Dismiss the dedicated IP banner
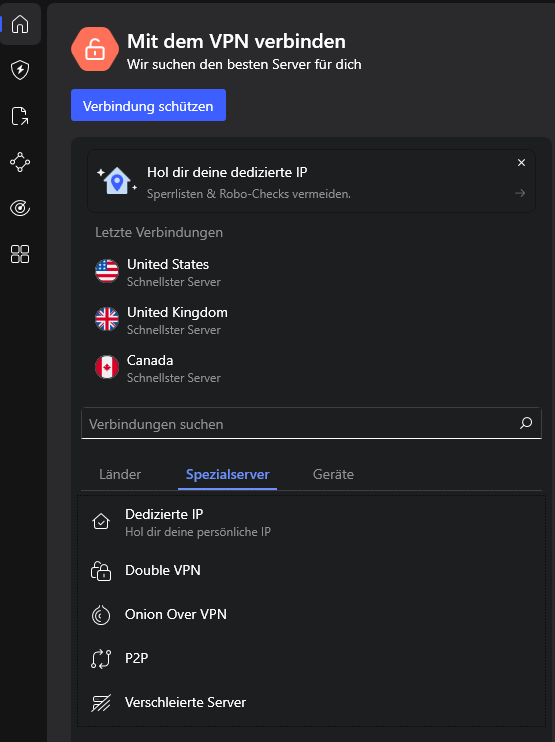The width and height of the screenshot is (555, 742). [x=521, y=163]
